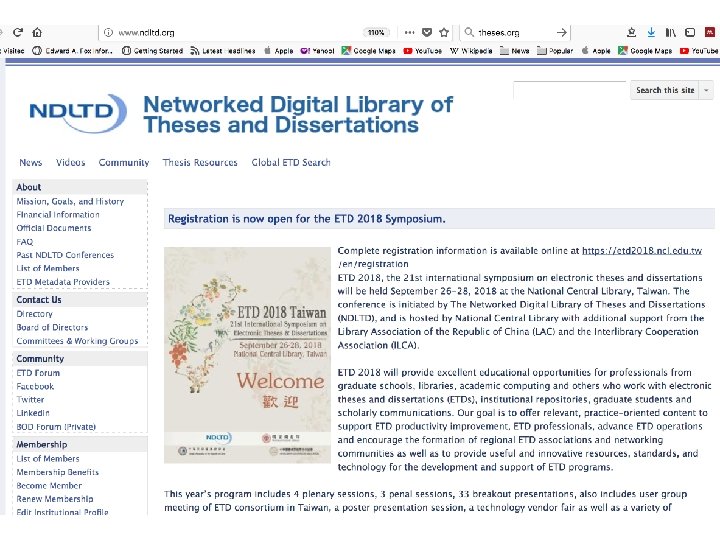Image resolution: width=720 pixels, height=540 pixels.
Task: Toggle the sidebar view icon
Action: 690,32
